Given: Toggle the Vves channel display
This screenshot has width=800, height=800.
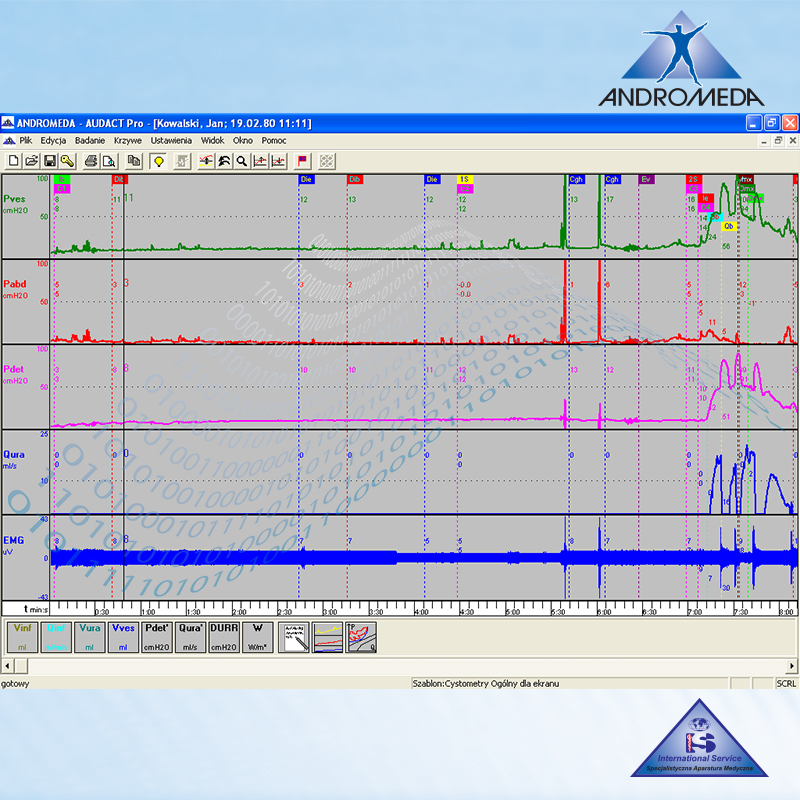Looking at the screenshot, I should pos(122,637).
